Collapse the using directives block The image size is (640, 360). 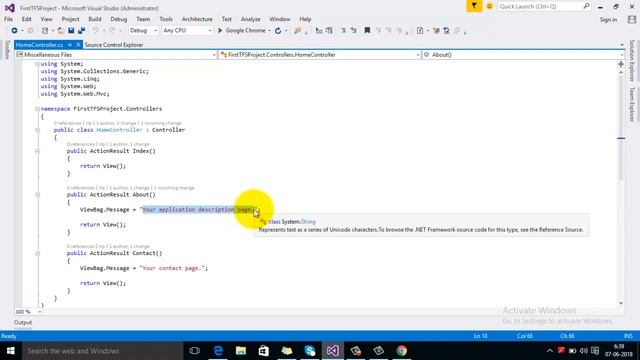[x=37, y=64]
